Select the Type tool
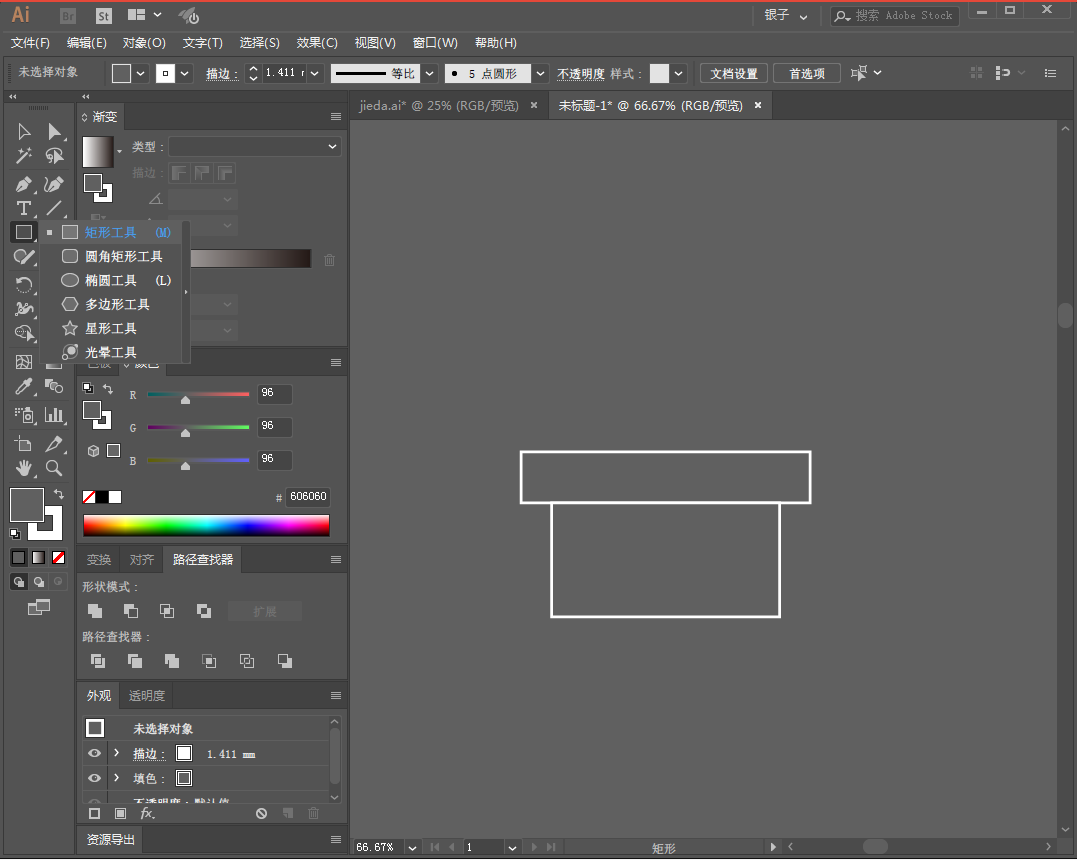The width and height of the screenshot is (1077, 860). pyautogui.click(x=24, y=208)
